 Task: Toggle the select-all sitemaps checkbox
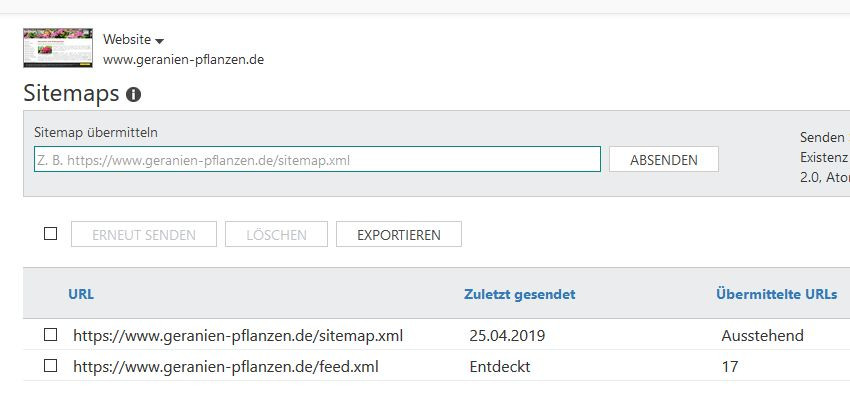pyautogui.click(x=50, y=234)
